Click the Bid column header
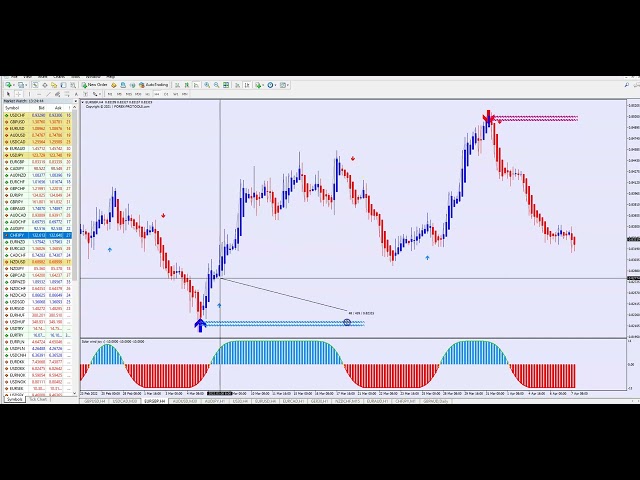 point(41,108)
